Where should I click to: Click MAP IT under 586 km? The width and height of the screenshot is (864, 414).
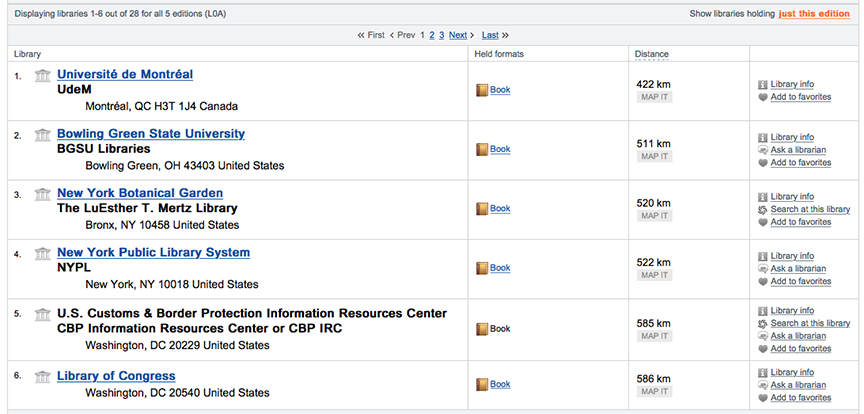[x=655, y=392]
